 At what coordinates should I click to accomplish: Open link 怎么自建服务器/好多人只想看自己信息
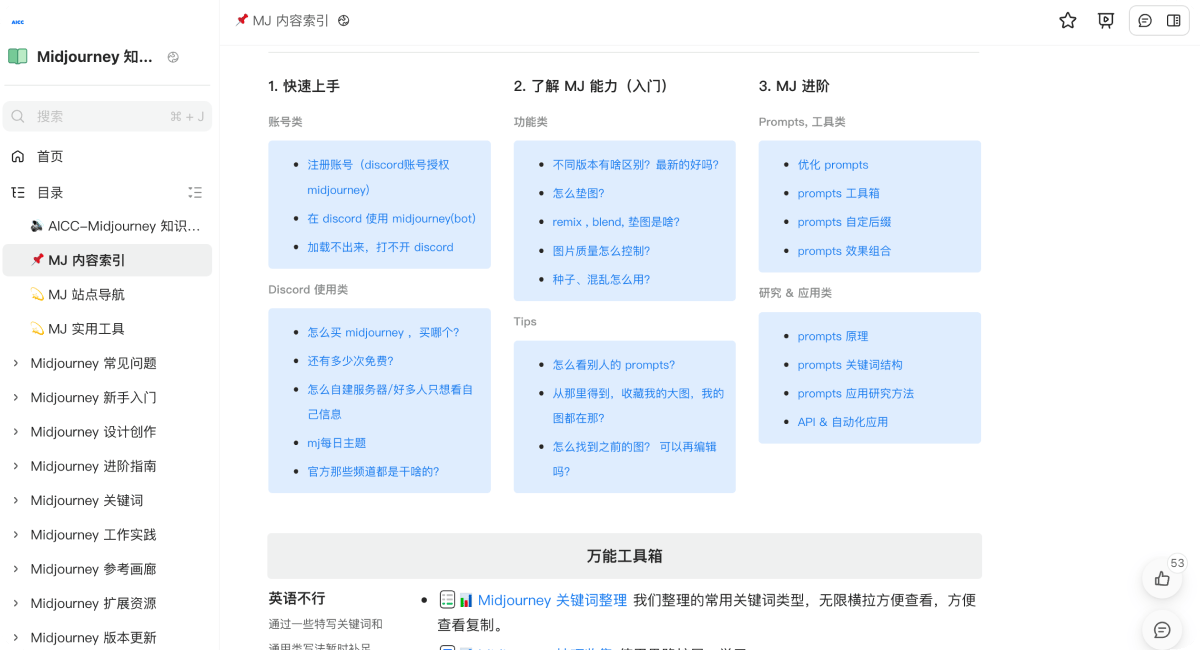coord(390,401)
